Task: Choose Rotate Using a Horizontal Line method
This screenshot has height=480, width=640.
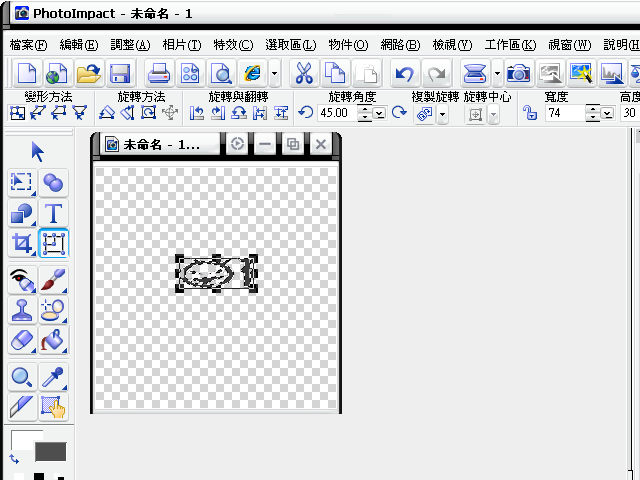Action: click(107, 113)
